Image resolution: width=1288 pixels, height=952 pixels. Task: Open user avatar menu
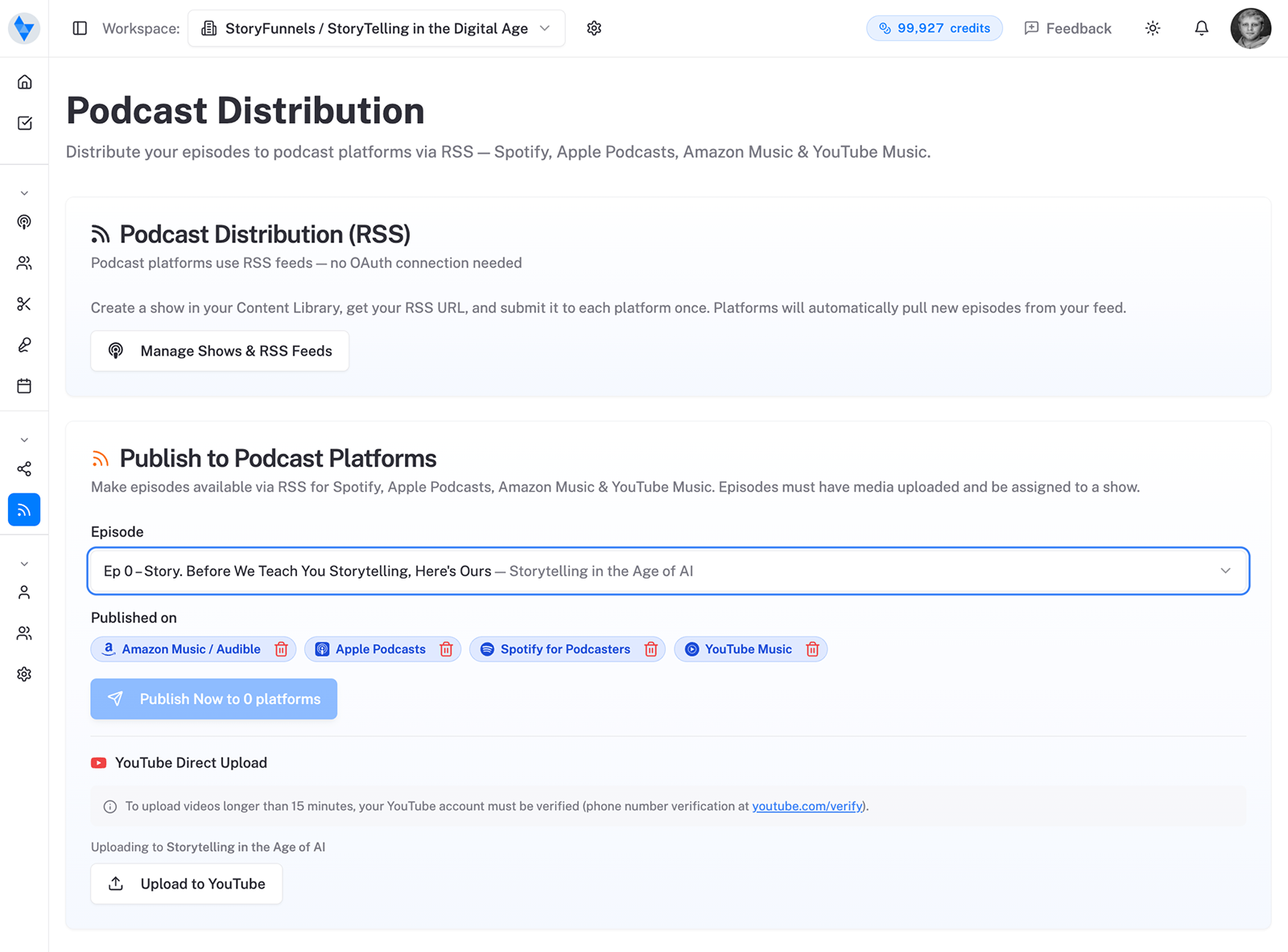click(1250, 28)
